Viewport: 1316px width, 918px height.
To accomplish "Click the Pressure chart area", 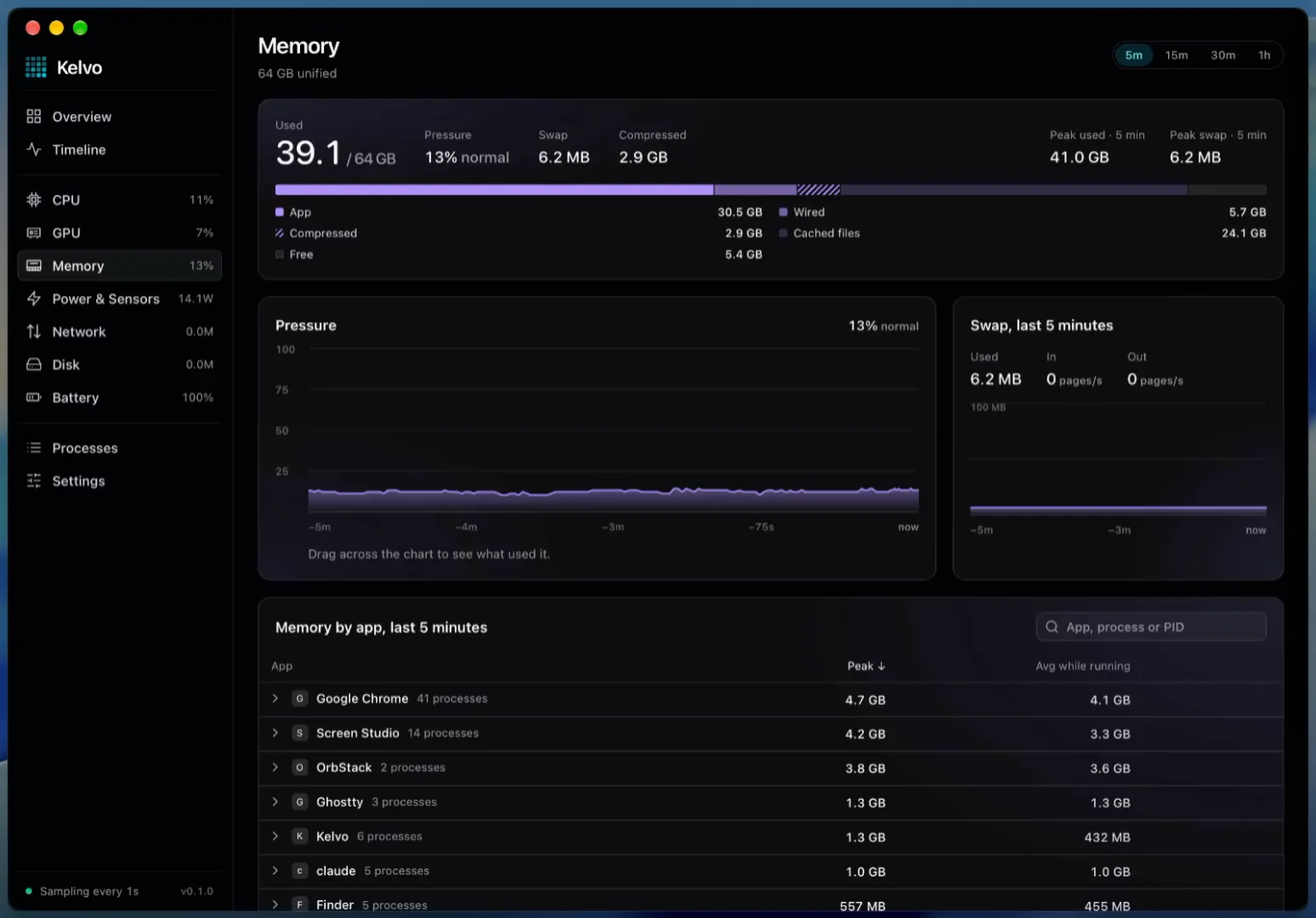I will click(613, 430).
